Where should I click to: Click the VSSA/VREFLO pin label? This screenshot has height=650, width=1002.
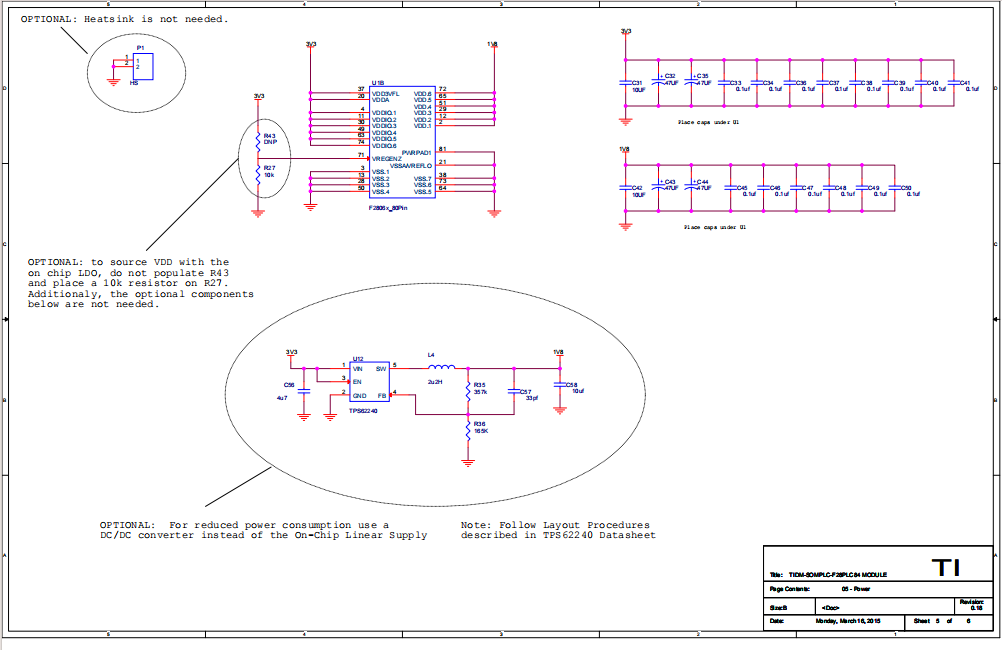coord(411,166)
